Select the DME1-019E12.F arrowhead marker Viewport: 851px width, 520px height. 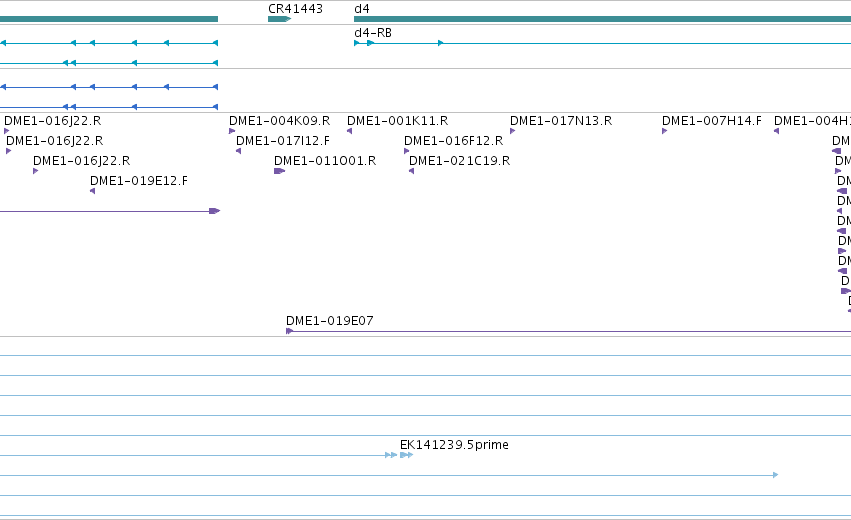[x=92, y=191]
